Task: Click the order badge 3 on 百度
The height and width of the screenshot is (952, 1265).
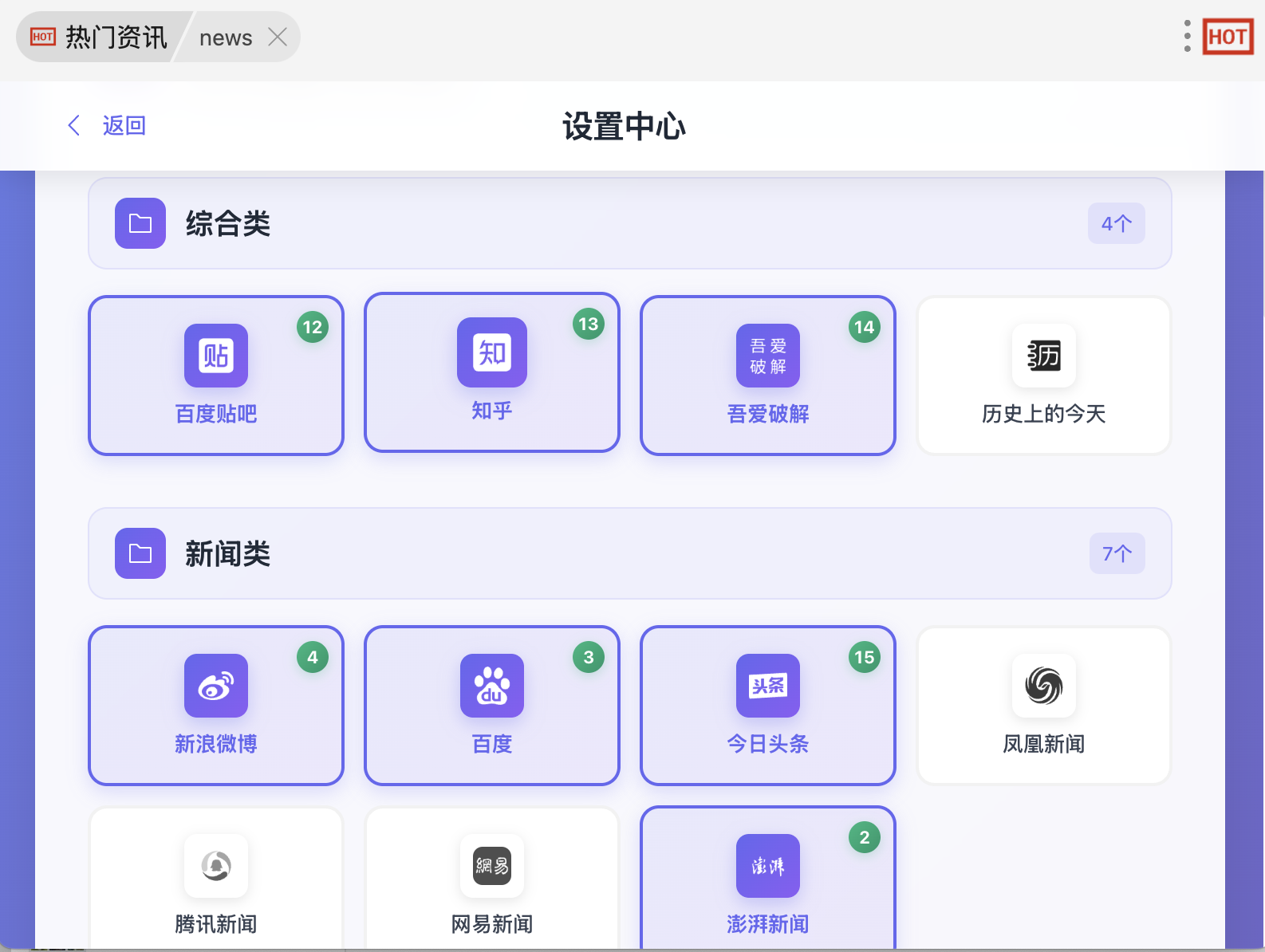Action: click(589, 657)
